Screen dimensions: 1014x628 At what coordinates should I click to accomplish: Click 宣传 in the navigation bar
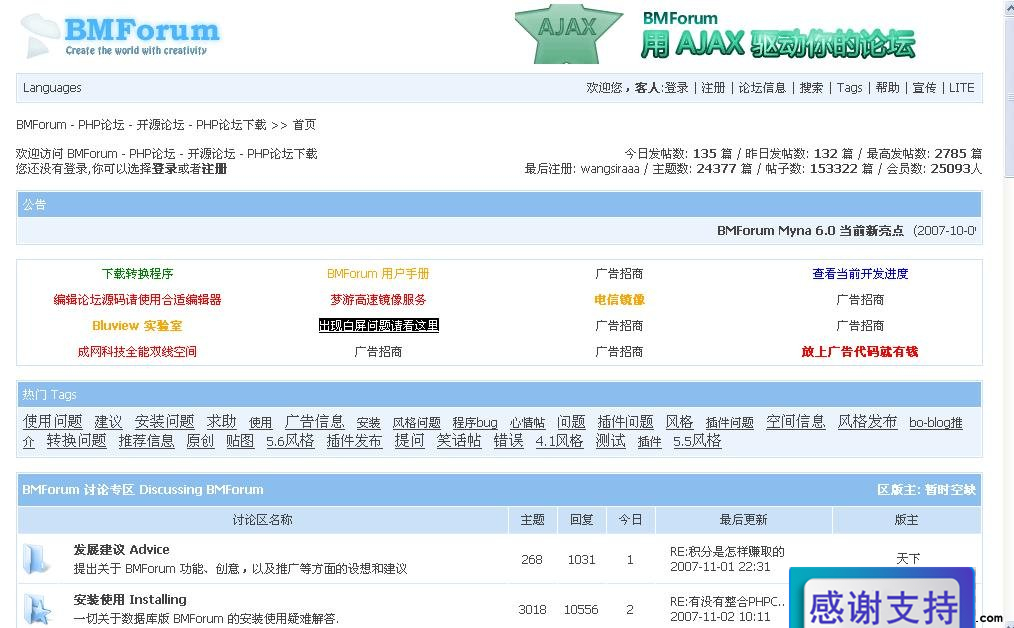click(x=925, y=88)
